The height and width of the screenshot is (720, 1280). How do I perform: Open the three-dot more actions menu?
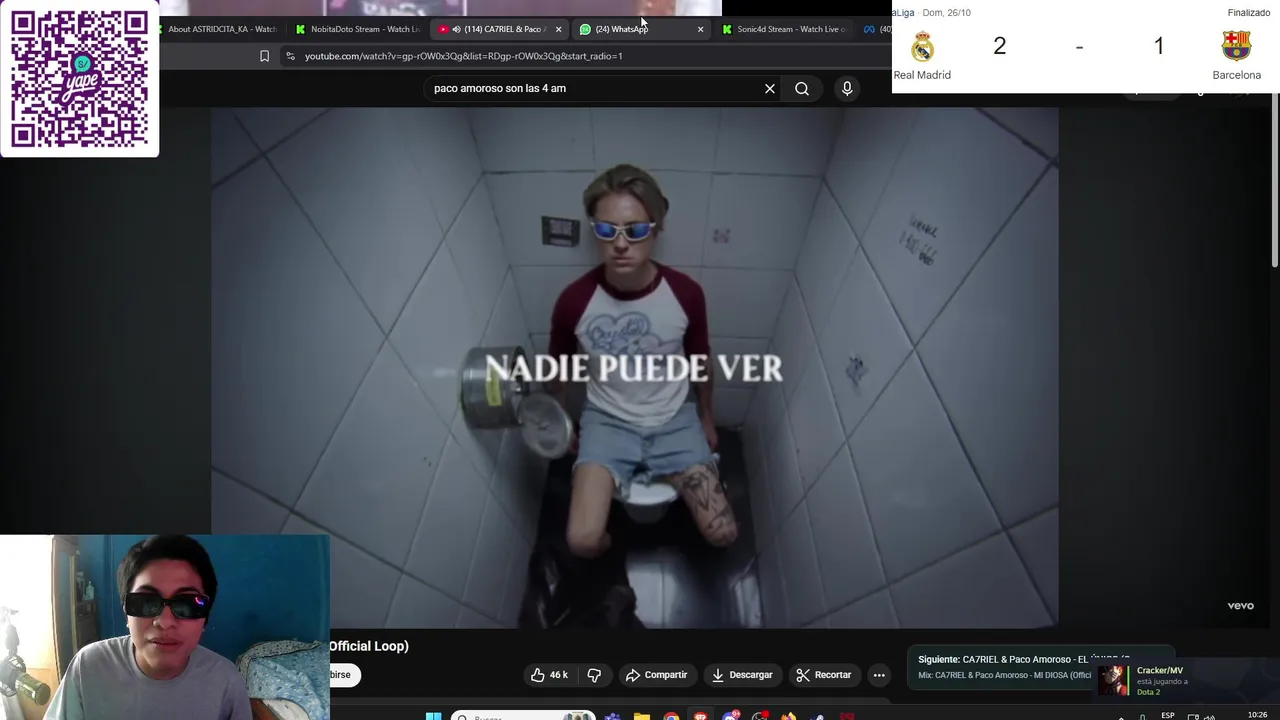[879, 675]
